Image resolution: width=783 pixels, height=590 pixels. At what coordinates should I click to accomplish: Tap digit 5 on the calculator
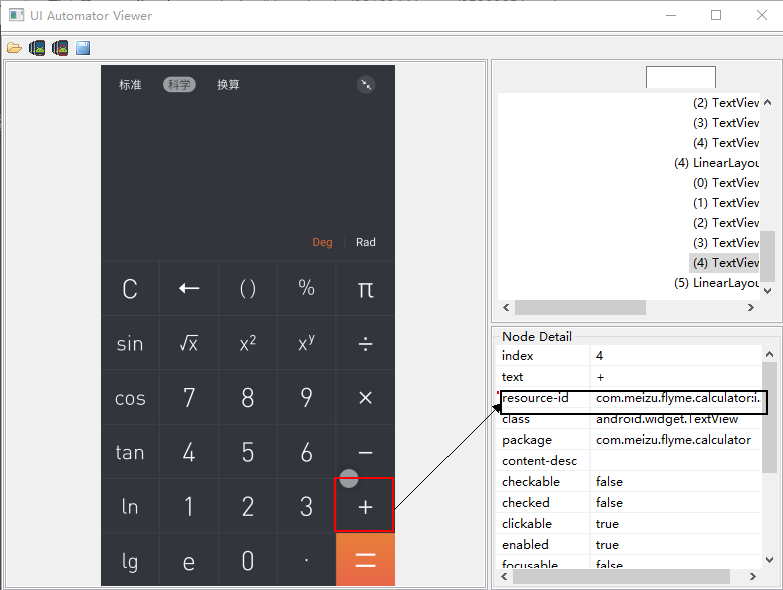tap(248, 452)
